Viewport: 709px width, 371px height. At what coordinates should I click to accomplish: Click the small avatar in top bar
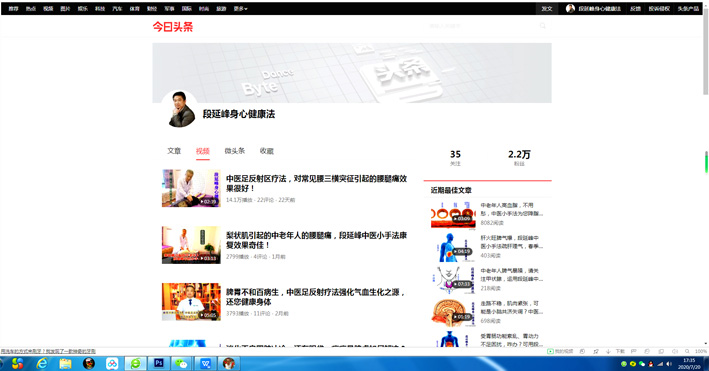pos(570,9)
